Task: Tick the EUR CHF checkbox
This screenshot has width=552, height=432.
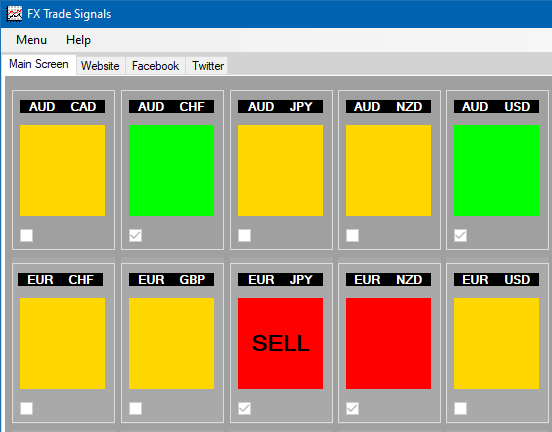Action: (x=26, y=408)
